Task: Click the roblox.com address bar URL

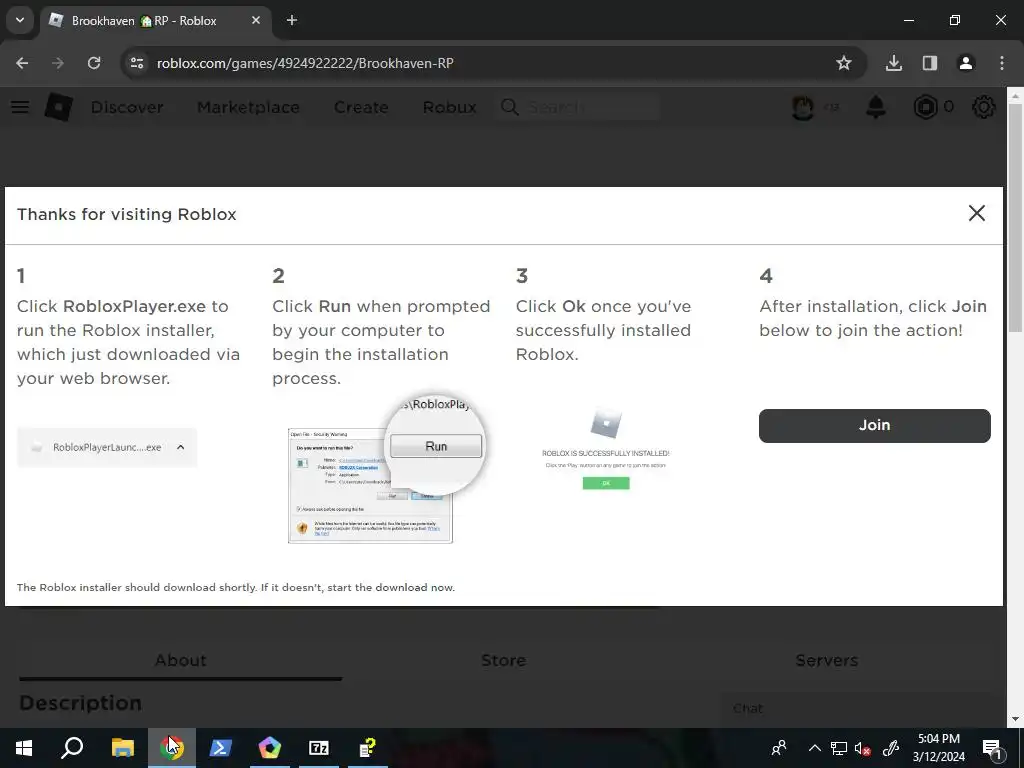Action: click(305, 63)
